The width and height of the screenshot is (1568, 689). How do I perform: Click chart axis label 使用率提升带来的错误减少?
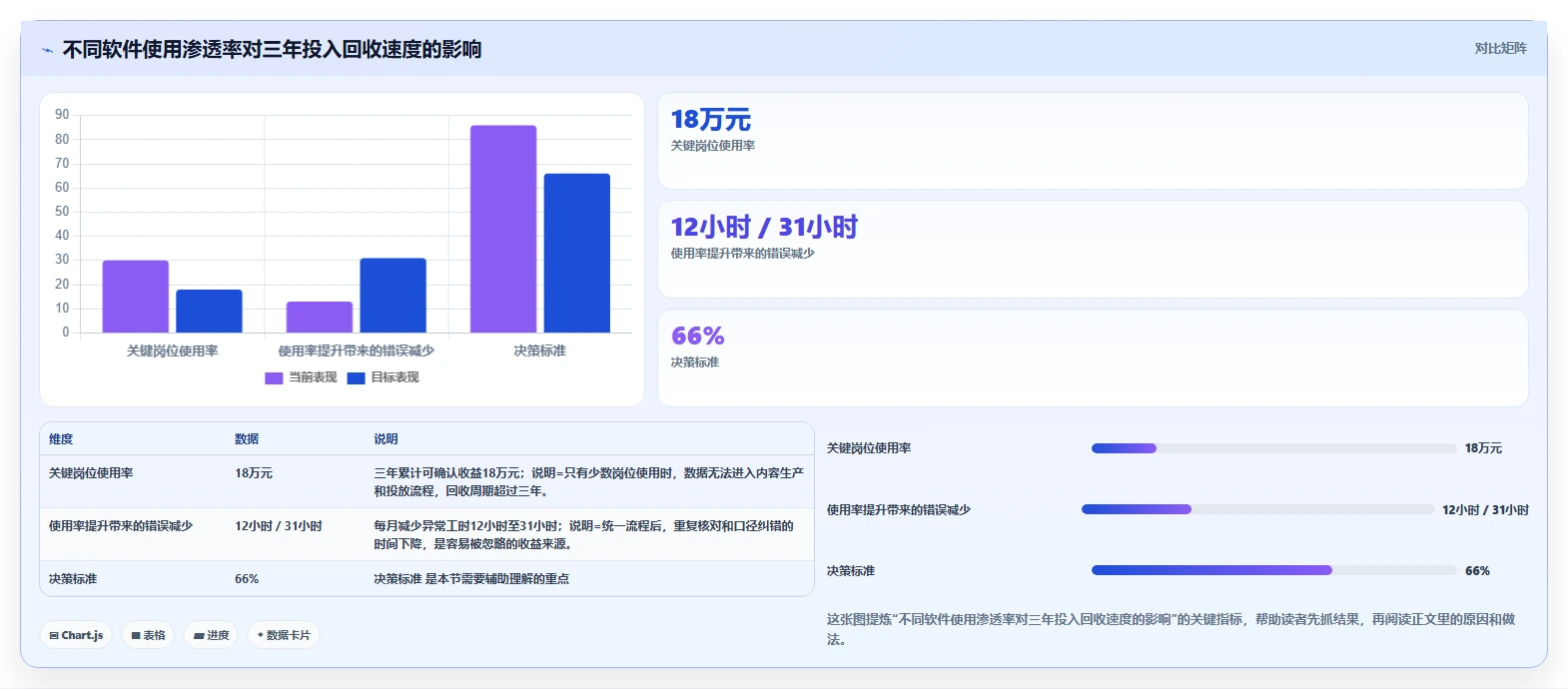[356, 351]
